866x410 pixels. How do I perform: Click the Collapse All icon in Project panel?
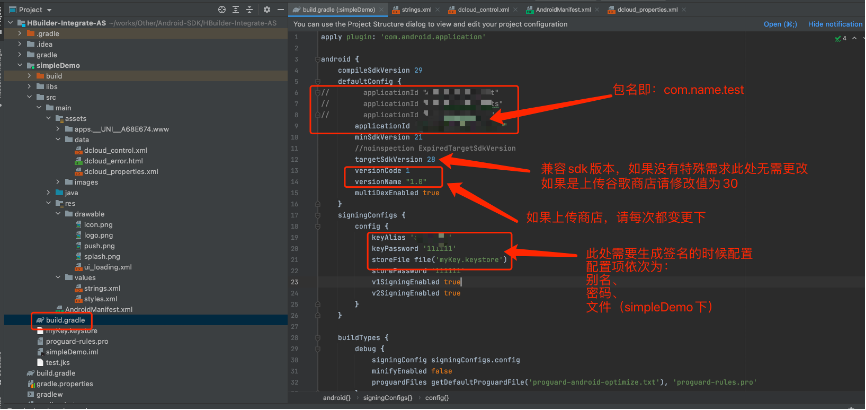point(250,9)
